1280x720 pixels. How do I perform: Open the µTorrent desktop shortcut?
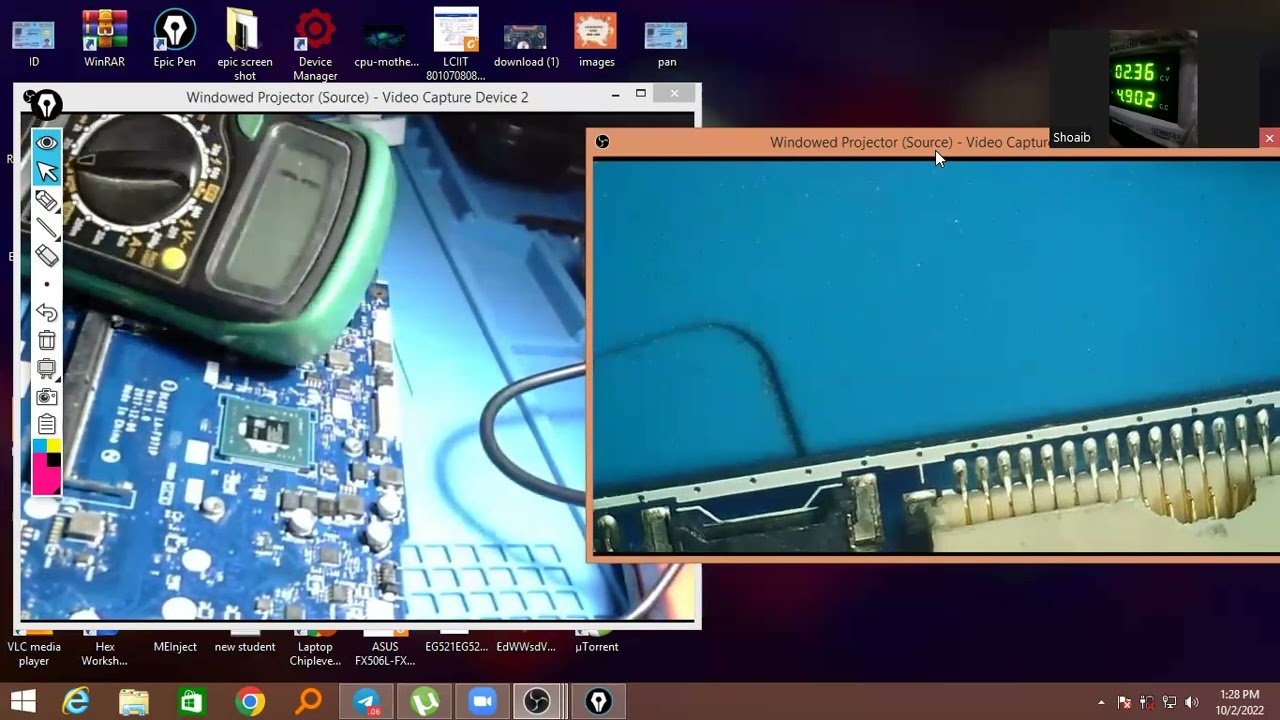pos(596,644)
